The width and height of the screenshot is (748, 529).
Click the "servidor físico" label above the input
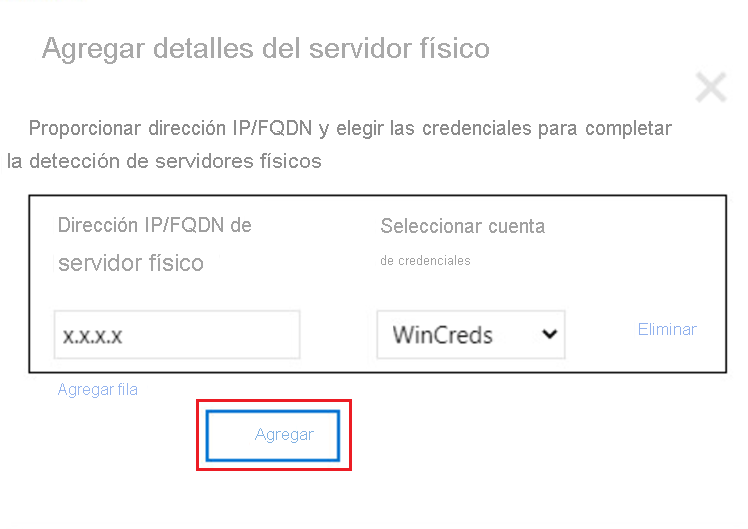131,263
